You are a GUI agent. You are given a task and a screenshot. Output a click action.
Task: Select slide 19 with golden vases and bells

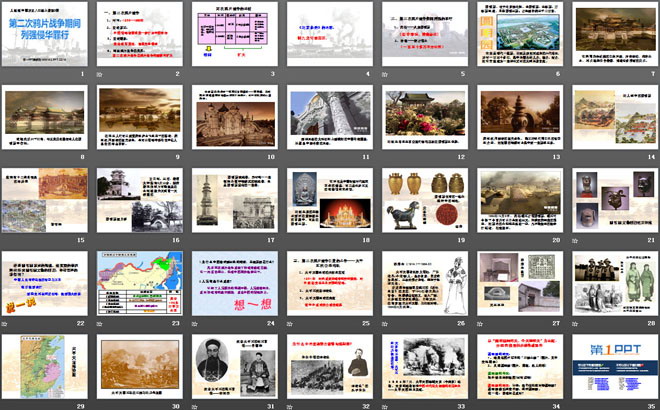tap(425, 200)
